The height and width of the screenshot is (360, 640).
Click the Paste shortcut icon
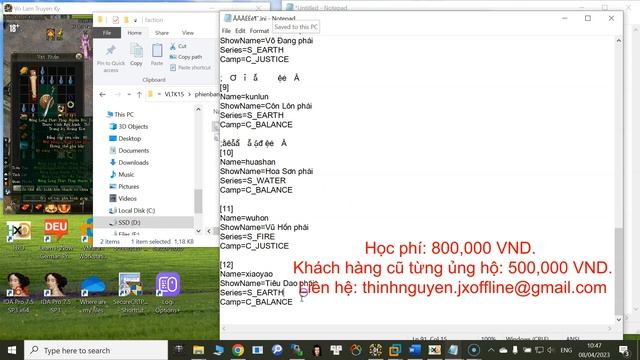point(173,67)
